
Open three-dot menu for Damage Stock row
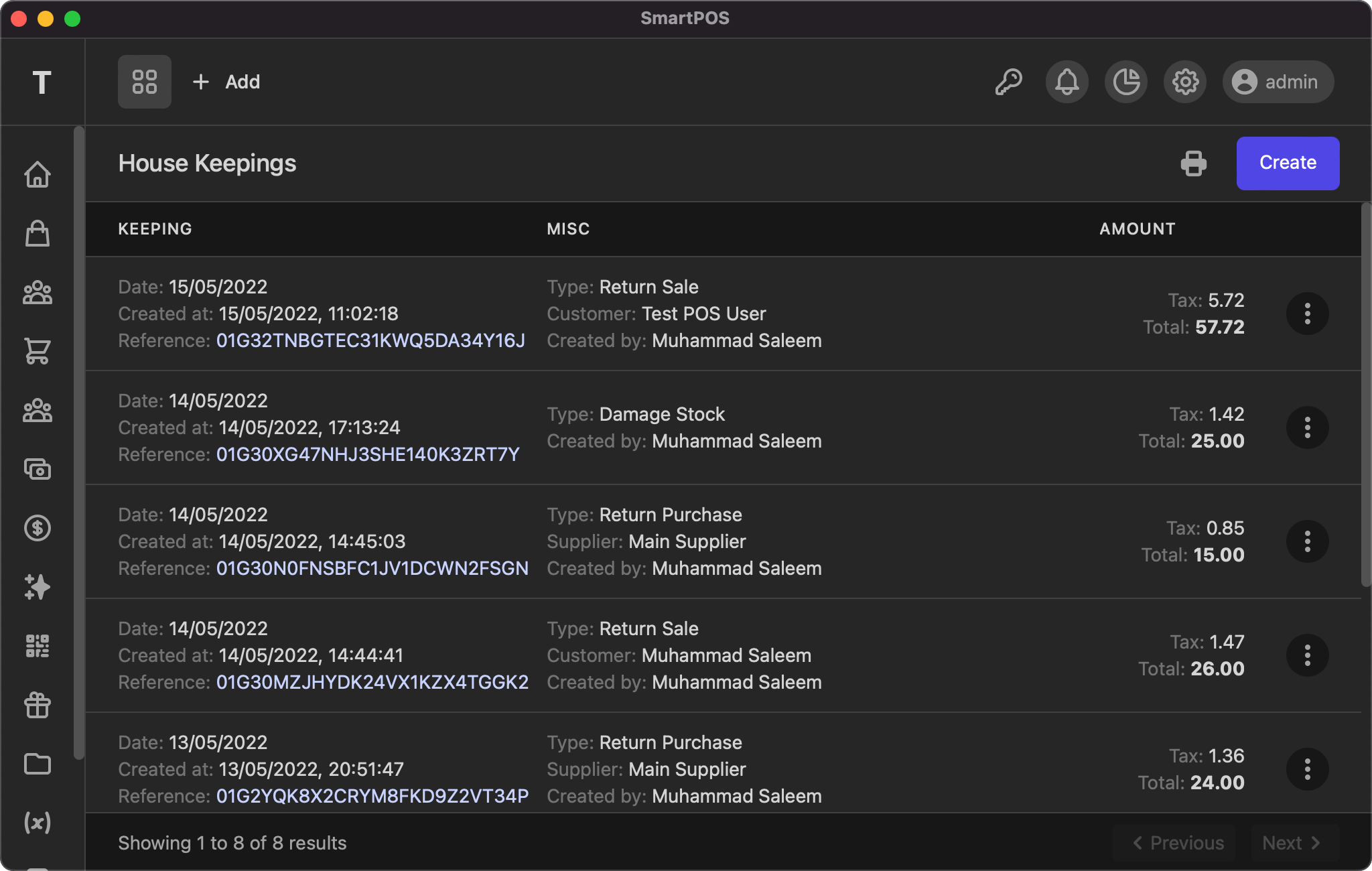tap(1307, 427)
